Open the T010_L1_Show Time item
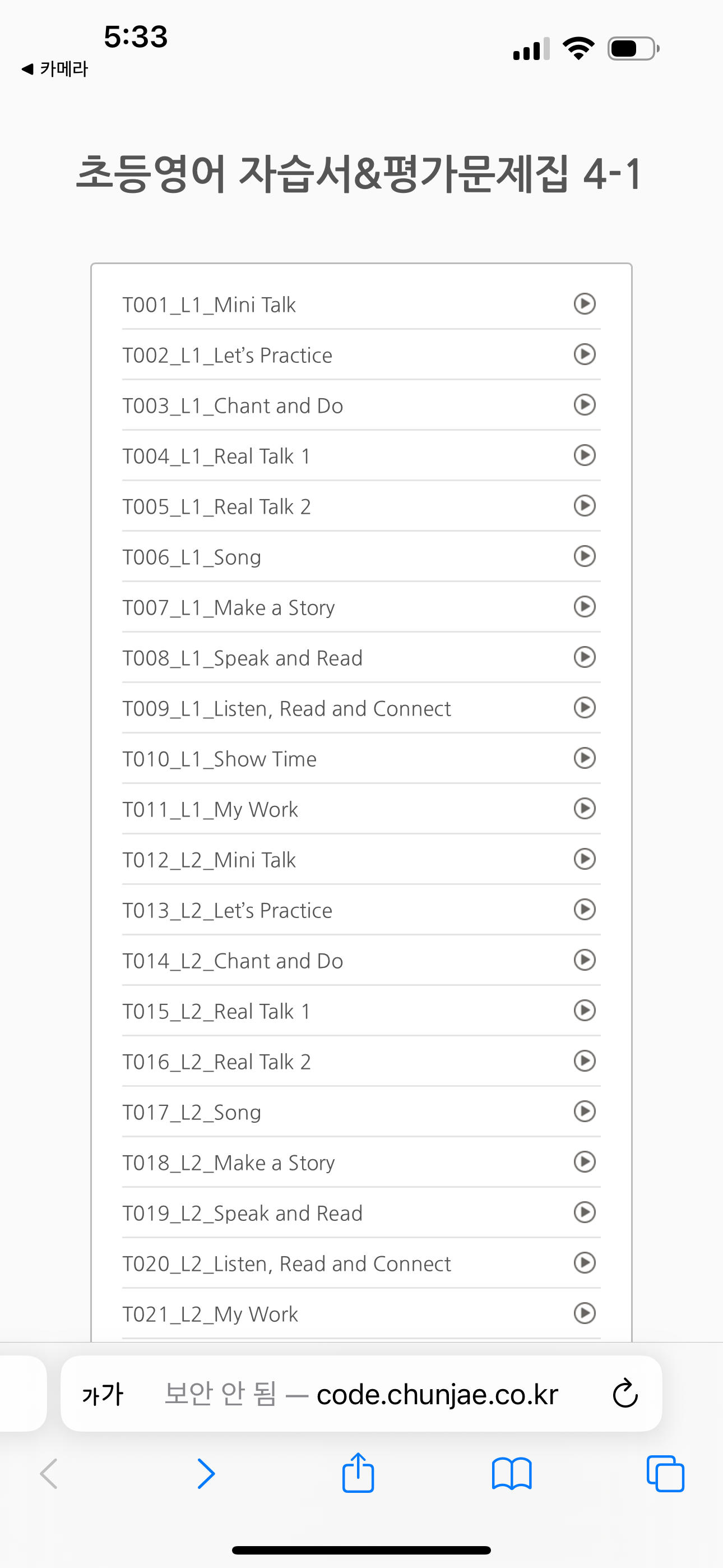This screenshot has height=1568, width=723. click(361, 758)
